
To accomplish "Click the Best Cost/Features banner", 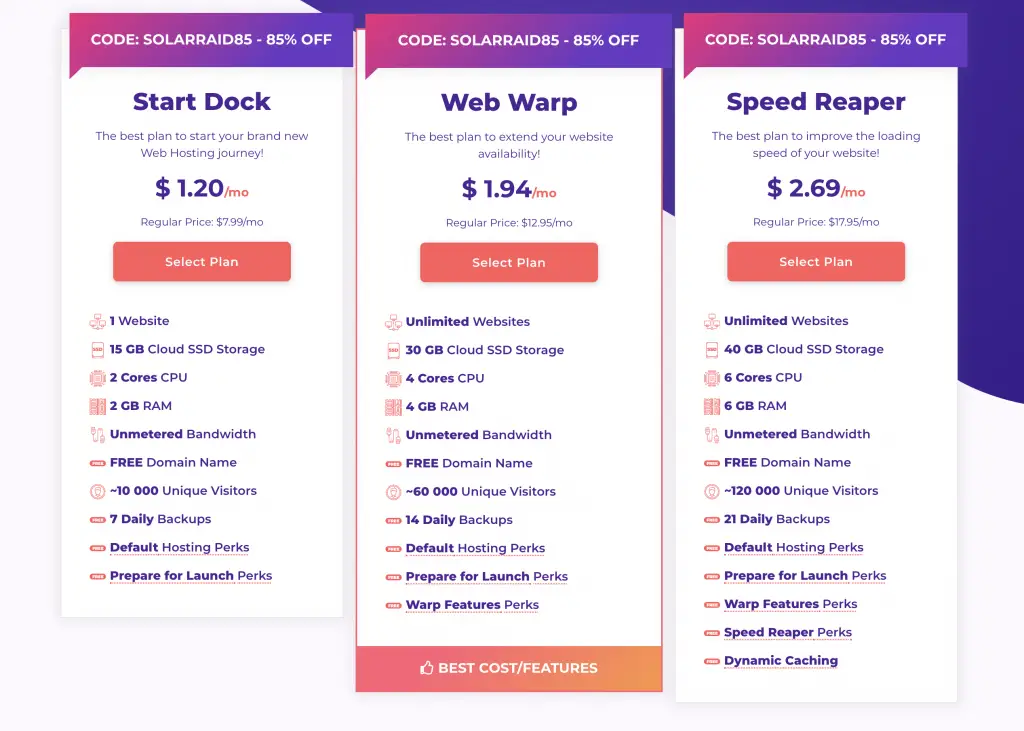I will click(x=509, y=668).
